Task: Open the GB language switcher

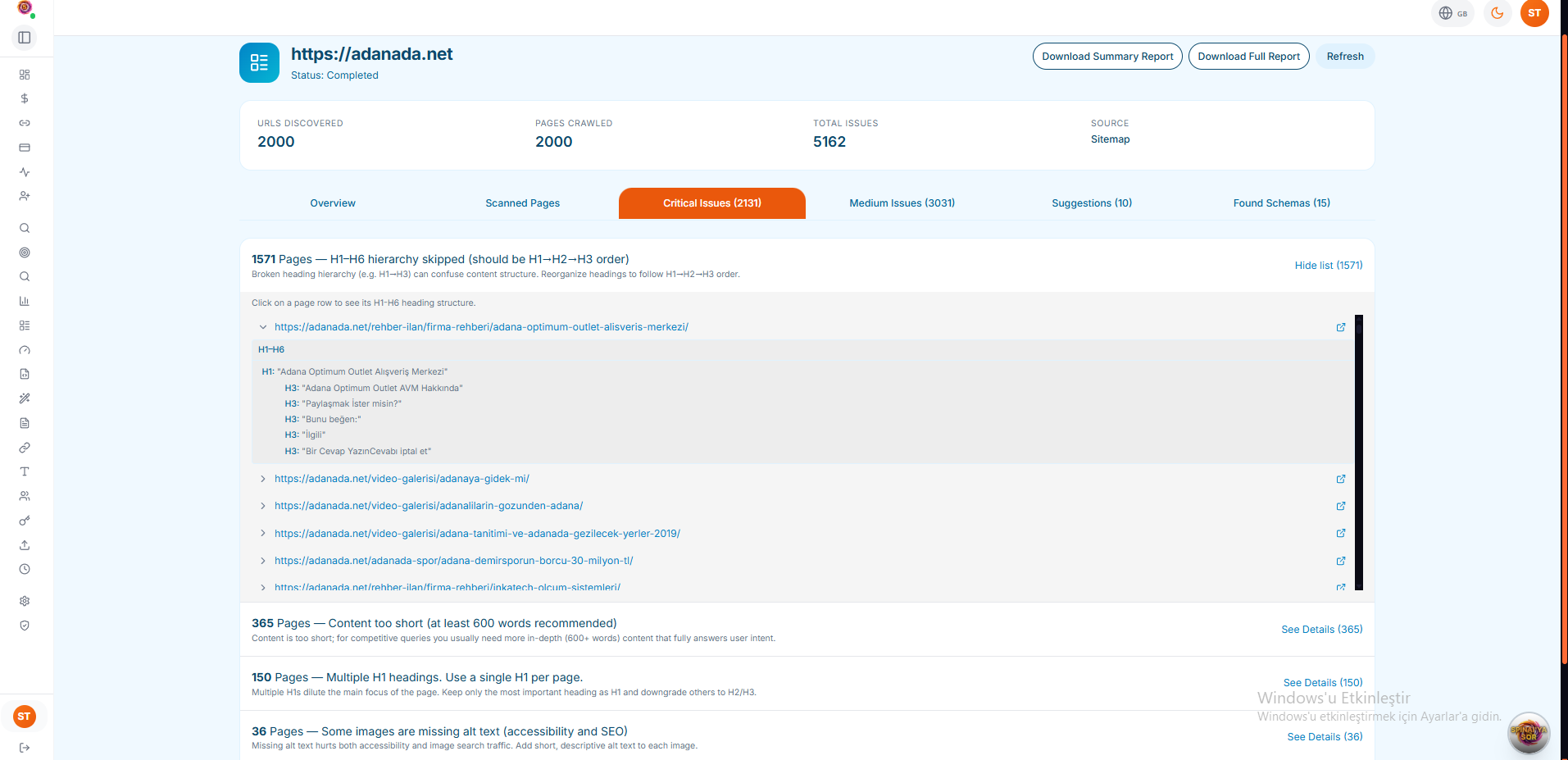Action: click(x=1452, y=13)
